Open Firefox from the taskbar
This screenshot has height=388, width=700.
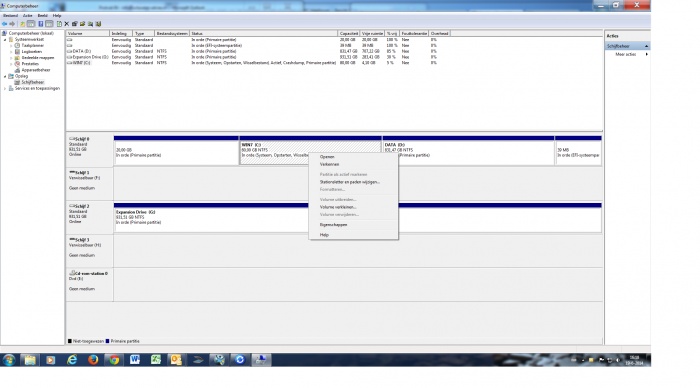[x=93, y=359]
